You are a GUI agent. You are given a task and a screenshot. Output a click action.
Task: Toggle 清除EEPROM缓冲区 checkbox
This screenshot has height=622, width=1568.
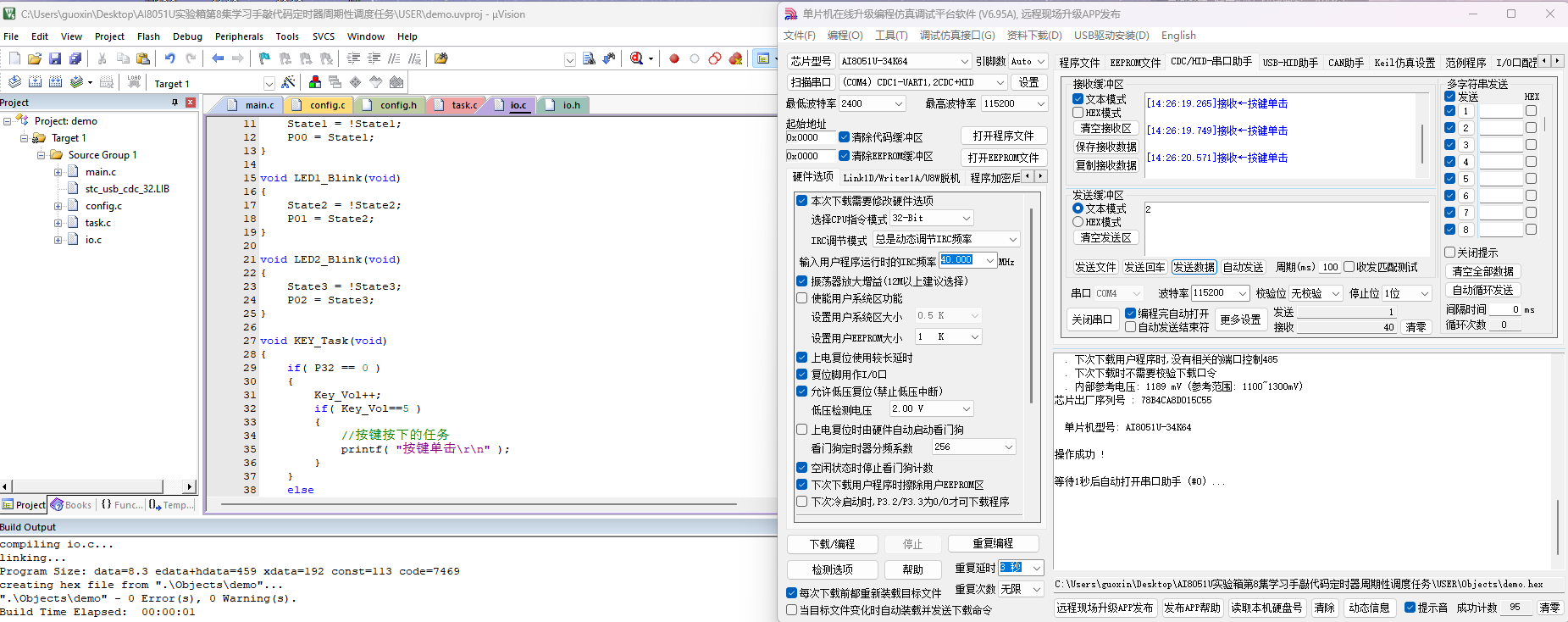(845, 156)
